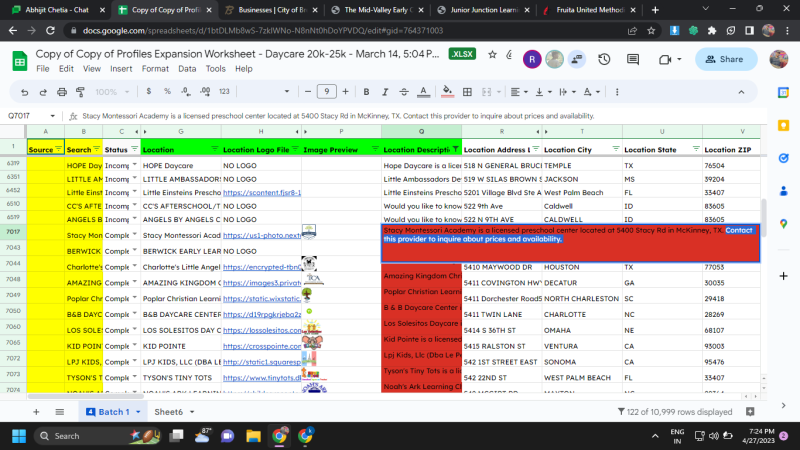Toggle the Location State column filter
The width and height of the screenshot is (800, 450).
[x=696, y=149]
